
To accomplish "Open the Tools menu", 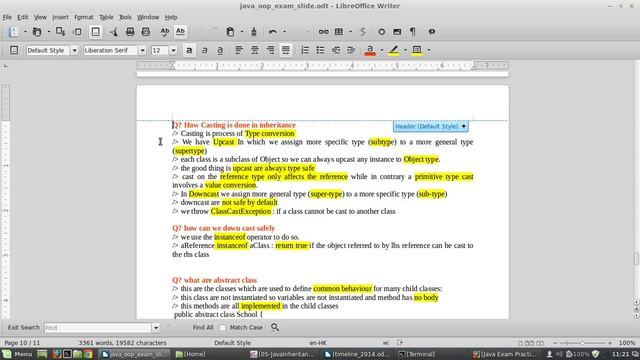I will coord(125,17).
